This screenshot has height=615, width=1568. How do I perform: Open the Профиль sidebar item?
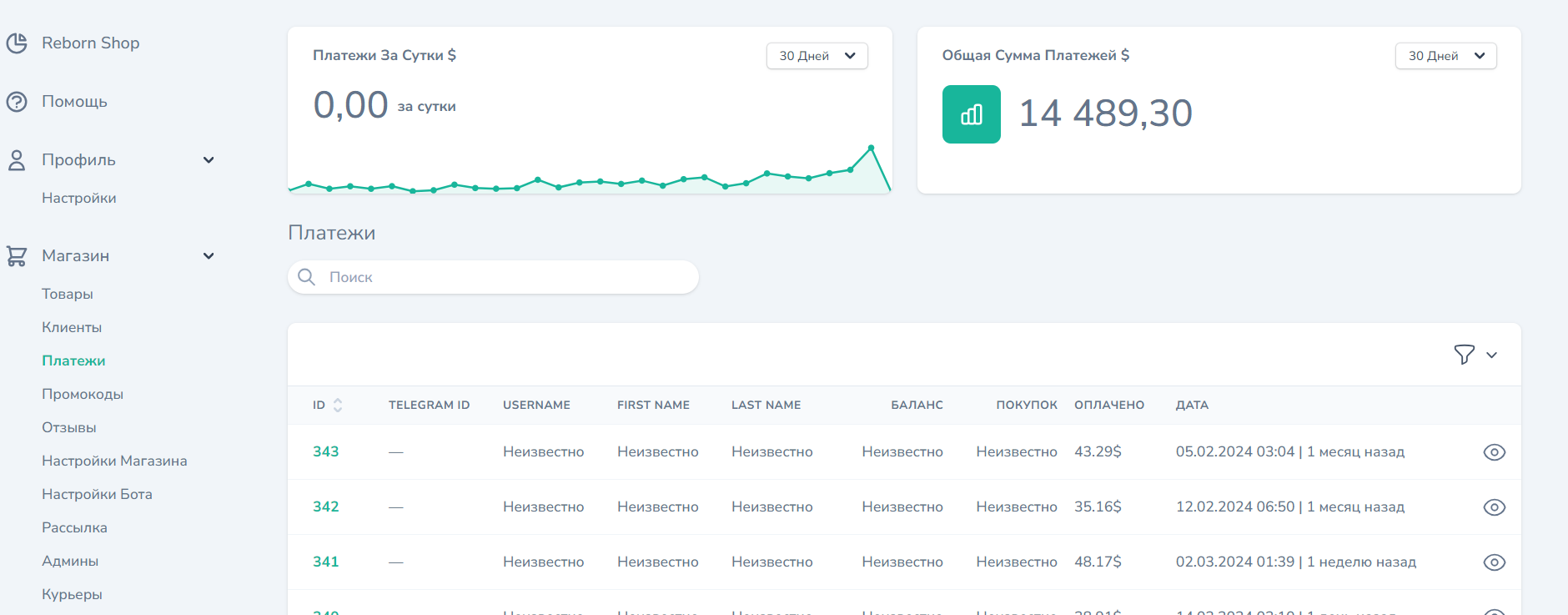pyautogui.click(x=78, y=160)
